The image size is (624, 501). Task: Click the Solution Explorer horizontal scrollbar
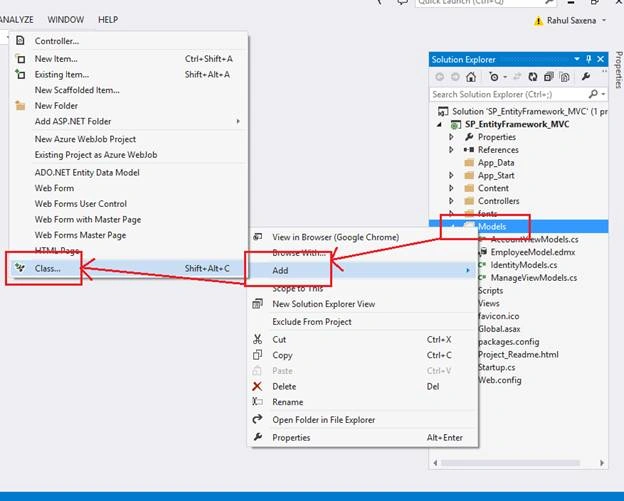point(511,463)
